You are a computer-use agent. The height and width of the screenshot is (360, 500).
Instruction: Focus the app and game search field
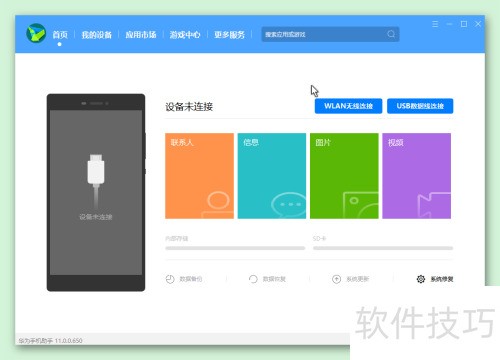[330, 34]
